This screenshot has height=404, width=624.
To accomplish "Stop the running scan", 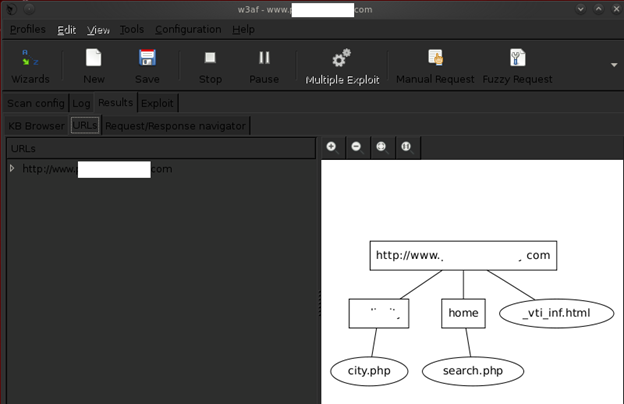I will pos(211,66).
